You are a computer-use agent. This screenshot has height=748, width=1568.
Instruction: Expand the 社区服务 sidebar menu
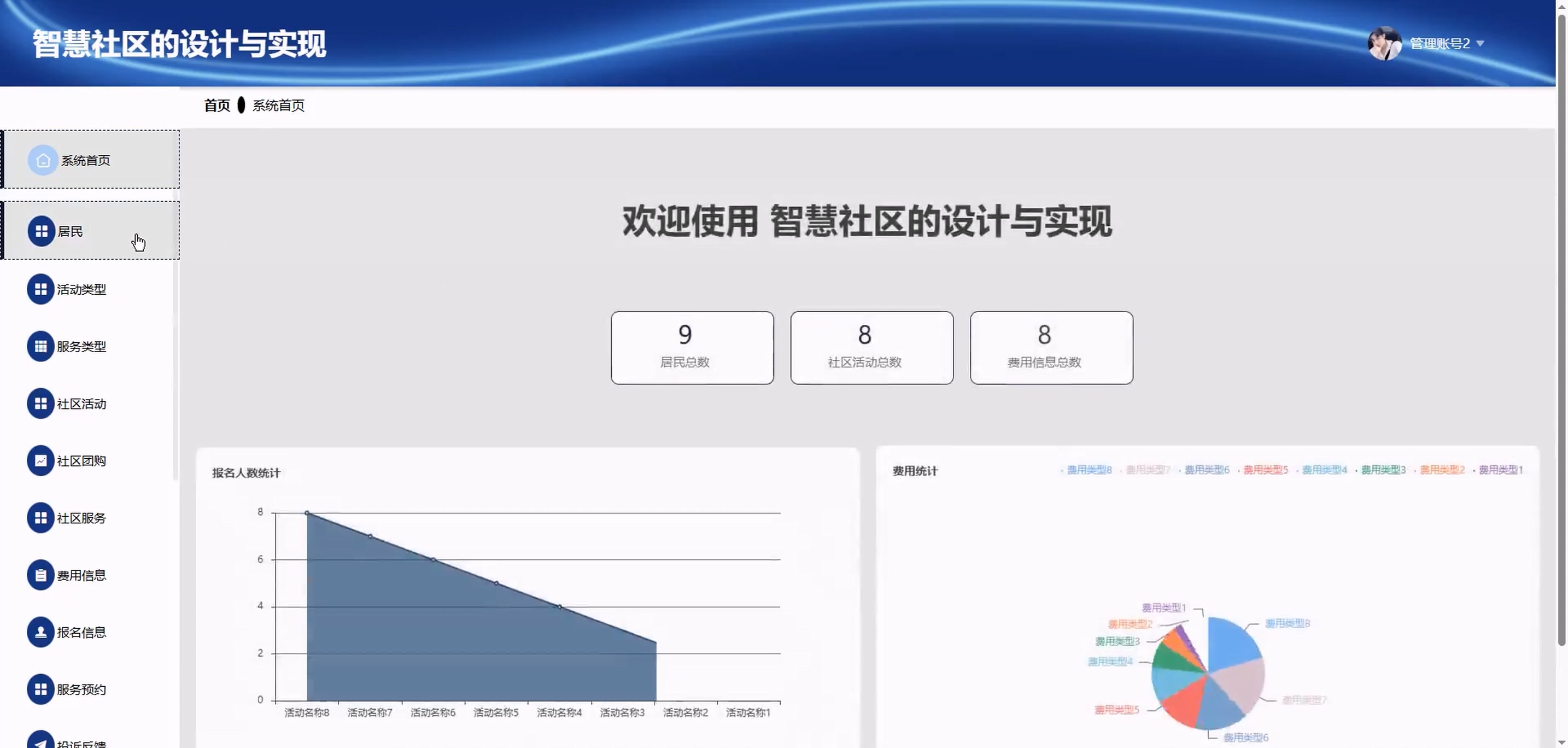tap(81, 518)
